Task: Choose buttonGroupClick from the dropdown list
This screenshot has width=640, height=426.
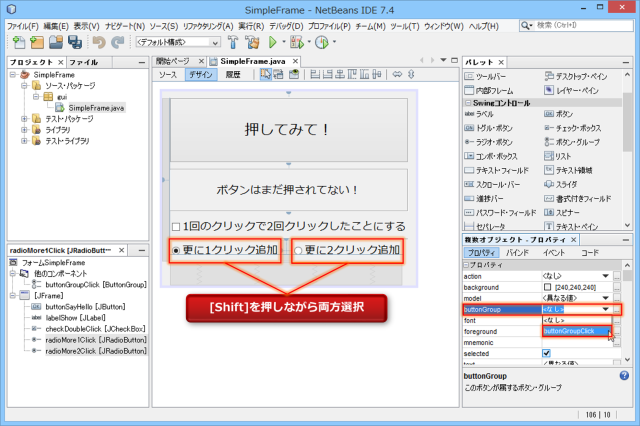Action: (x=575, y=331)
